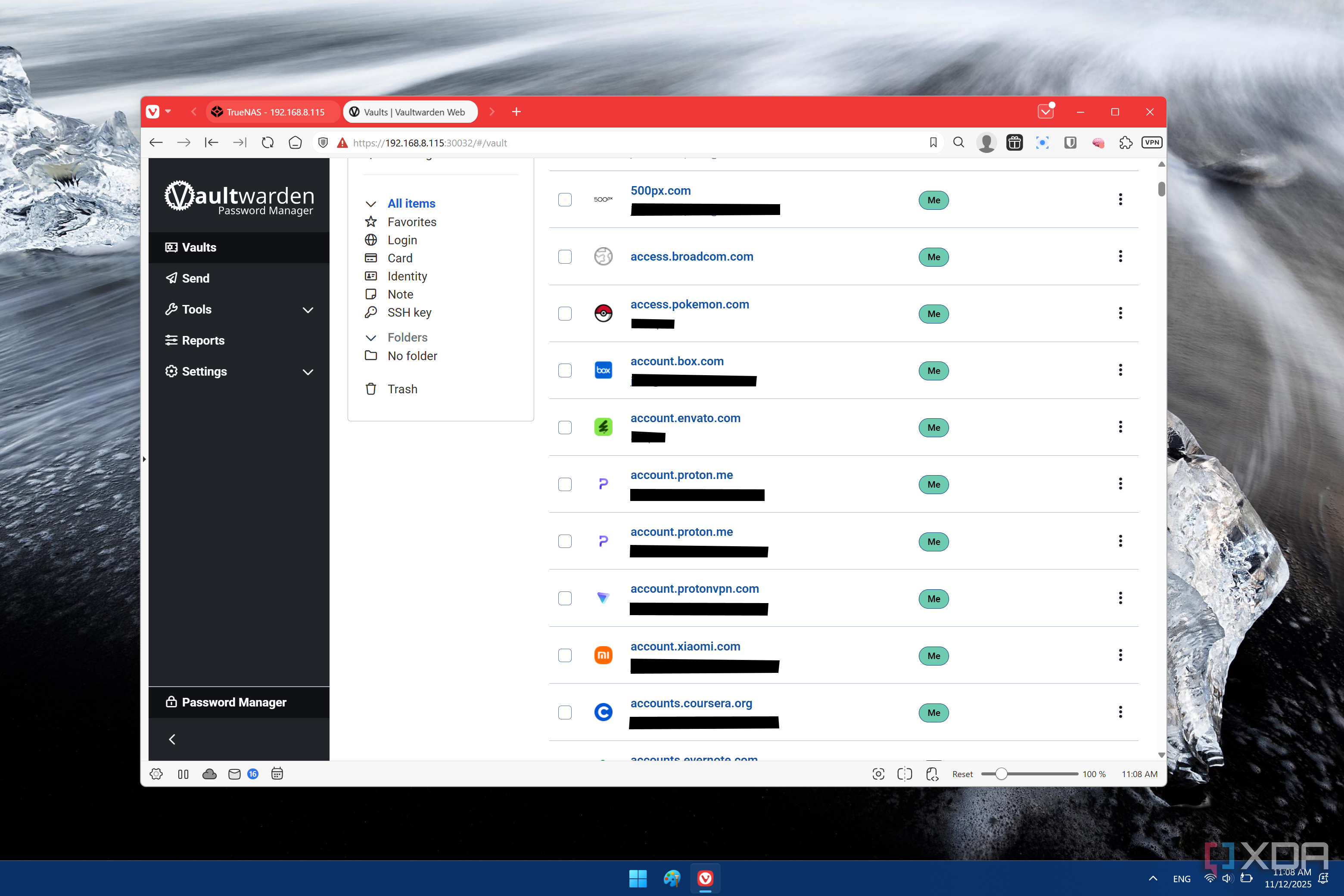Image resolution: width=1344 pixels, height=896 pixels.
Task: Open Vivaldi settings gear in status bar
Action: pyautogui.click(x=156, y=774)
